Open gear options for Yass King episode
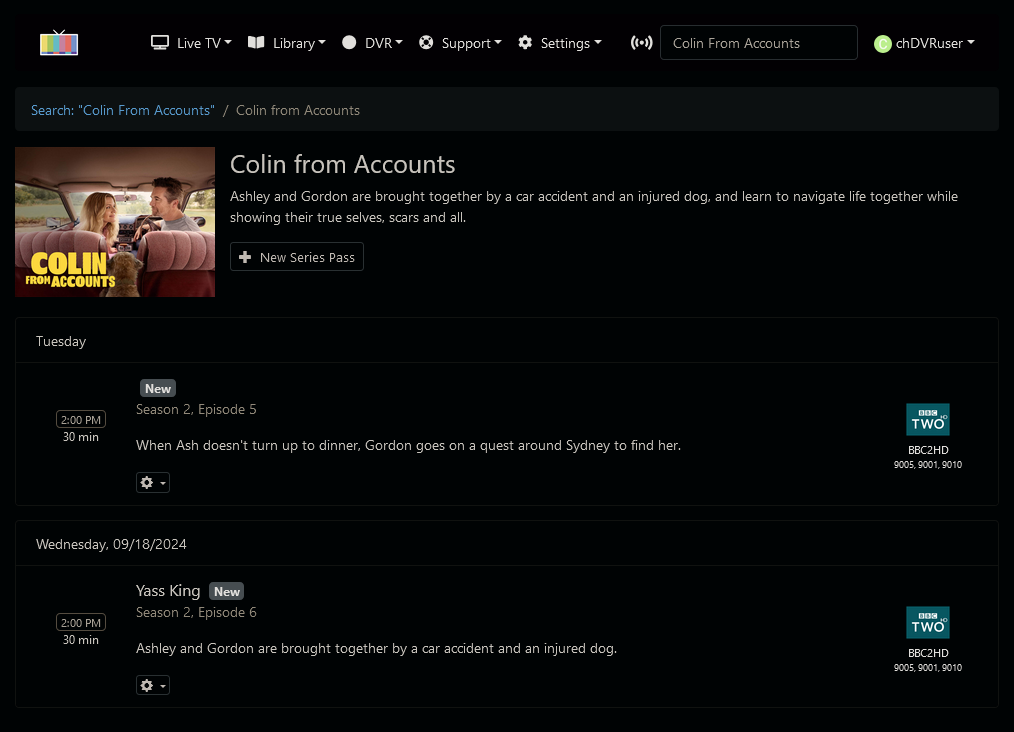The height and width of the screenshot is (732, 1014). pyautogui.click(x=152, y=685)
